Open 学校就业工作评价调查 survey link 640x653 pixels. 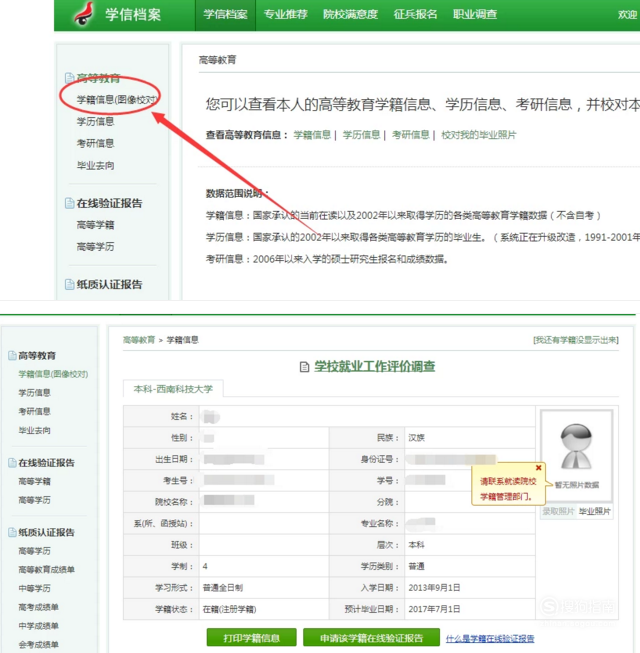[374, 366]
